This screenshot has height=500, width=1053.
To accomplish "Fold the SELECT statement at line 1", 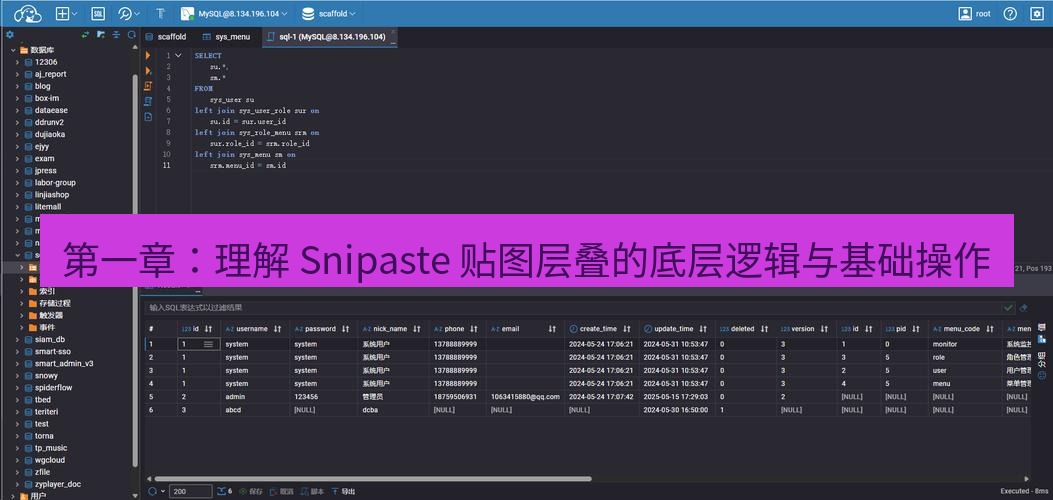I will [178, 56].
